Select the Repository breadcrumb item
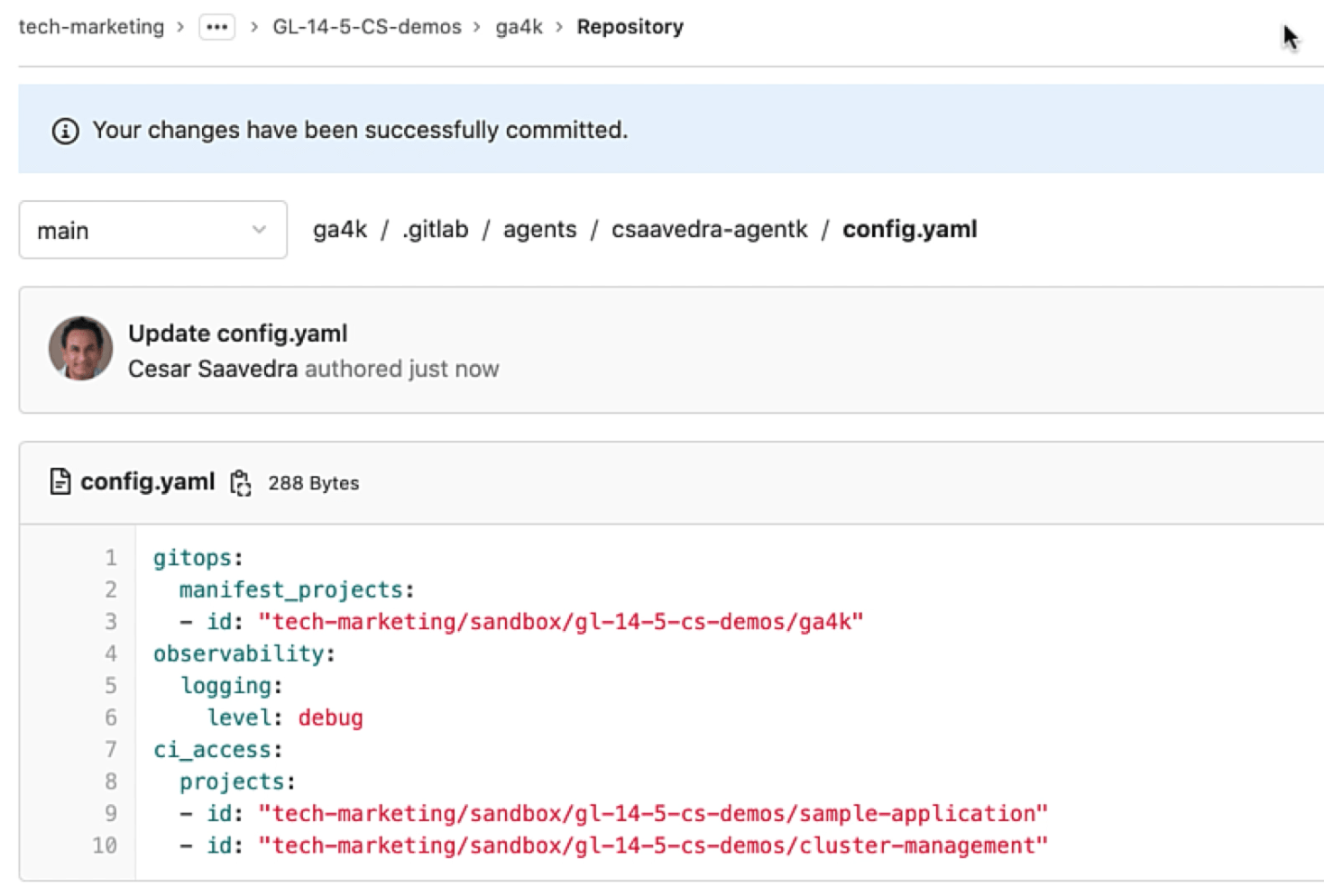The height and width of the screenshot is (896, 1324). [x=630, y=26]
